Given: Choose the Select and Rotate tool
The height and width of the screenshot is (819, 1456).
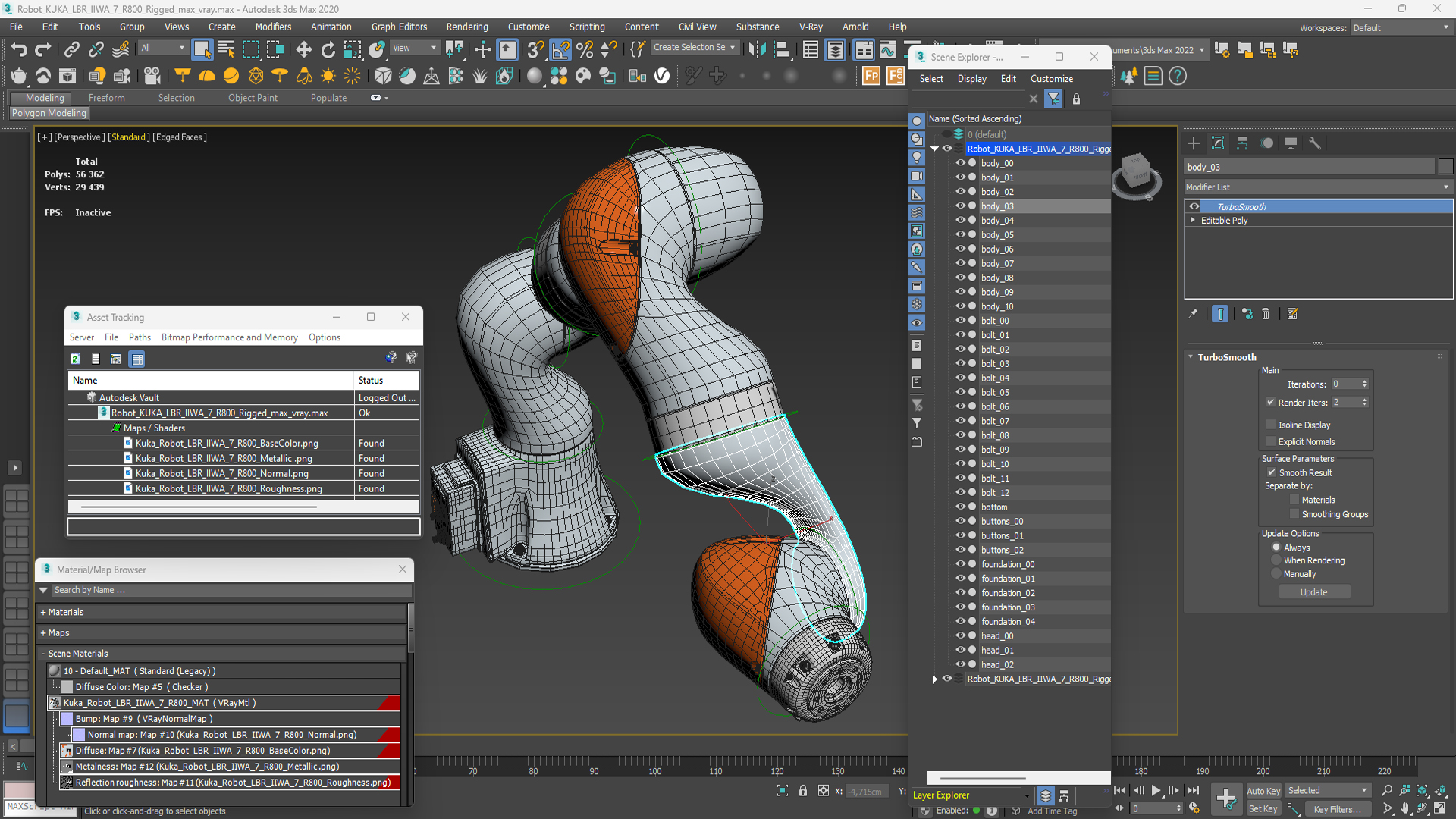Looking at the screenshot, I should coord(328,50).
